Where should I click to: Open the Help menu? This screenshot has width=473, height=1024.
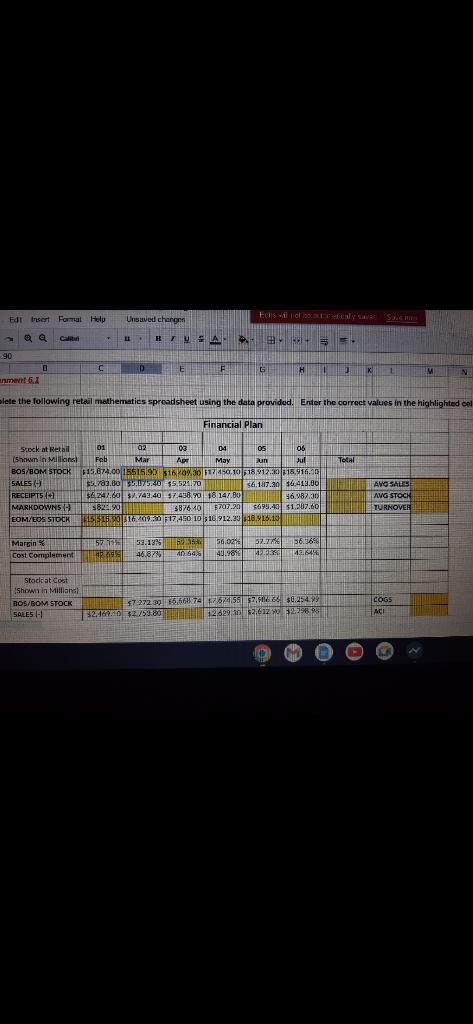coord(99,320)
